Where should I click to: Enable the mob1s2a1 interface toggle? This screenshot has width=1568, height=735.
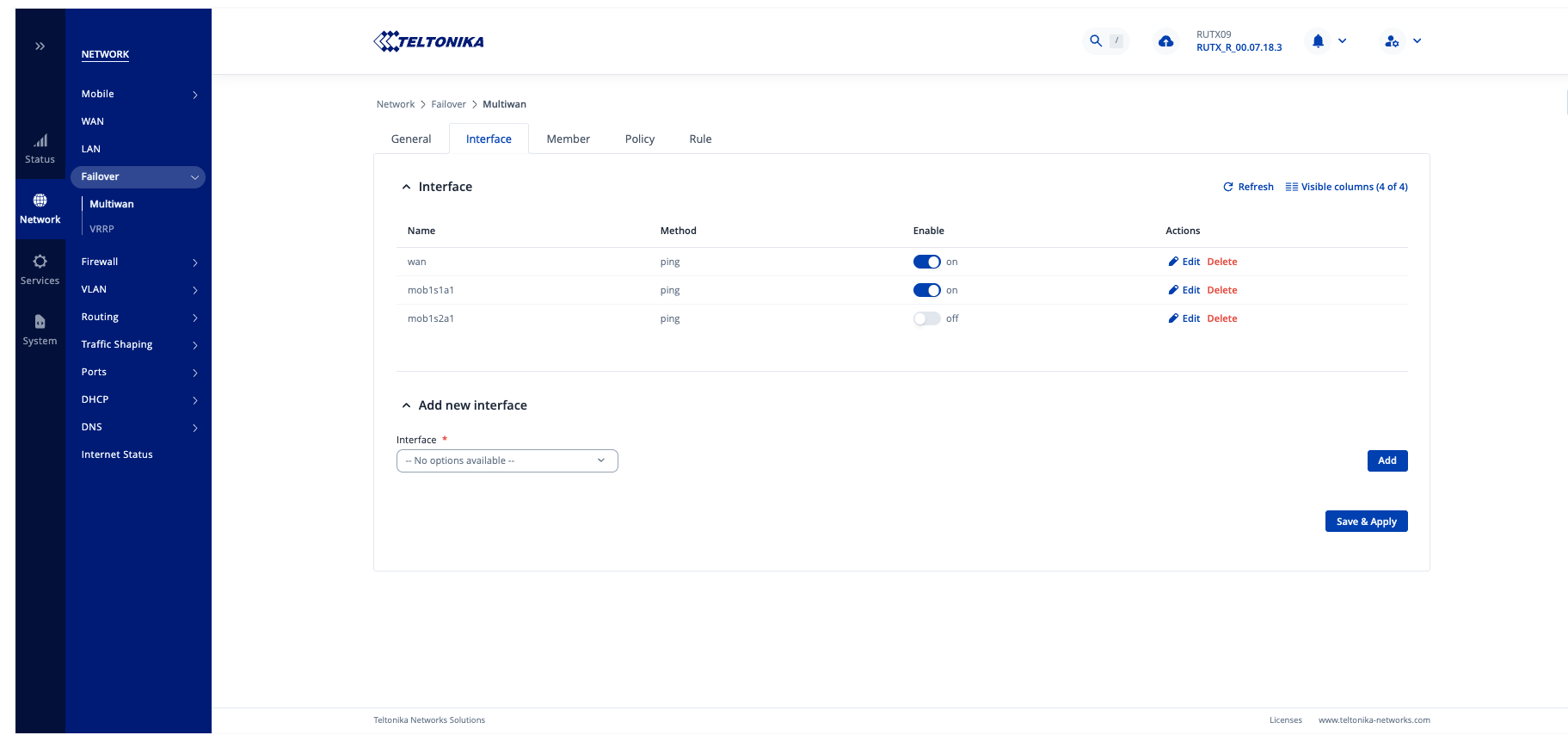pyautogui.click(x=926, y=318)
